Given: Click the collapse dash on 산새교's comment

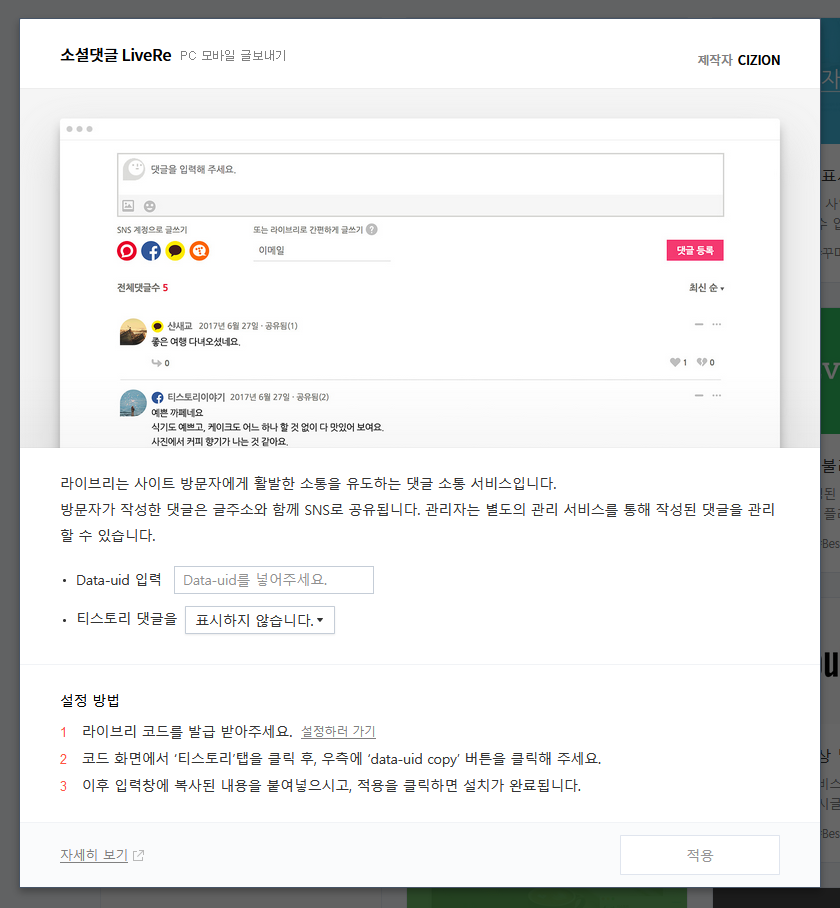Looking at the screenshot, I should (699, 324).
